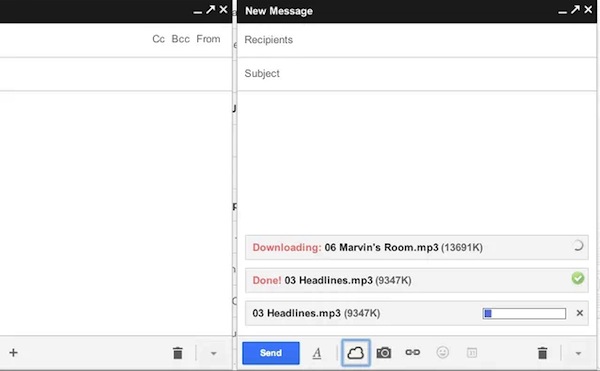The width and height of the screenshot is (600, 371).
Task: Open the emoticon picker
Action: click(x=442, y=352)
